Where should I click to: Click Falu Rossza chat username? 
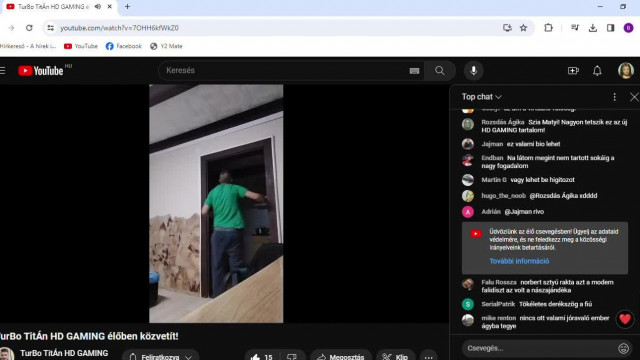tap(499, 282)
